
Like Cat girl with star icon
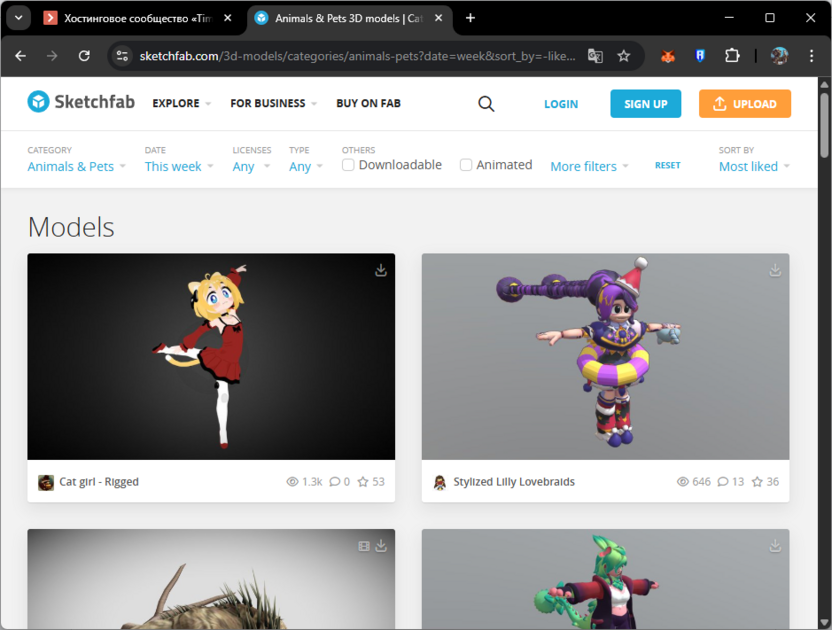pos(363,482)
